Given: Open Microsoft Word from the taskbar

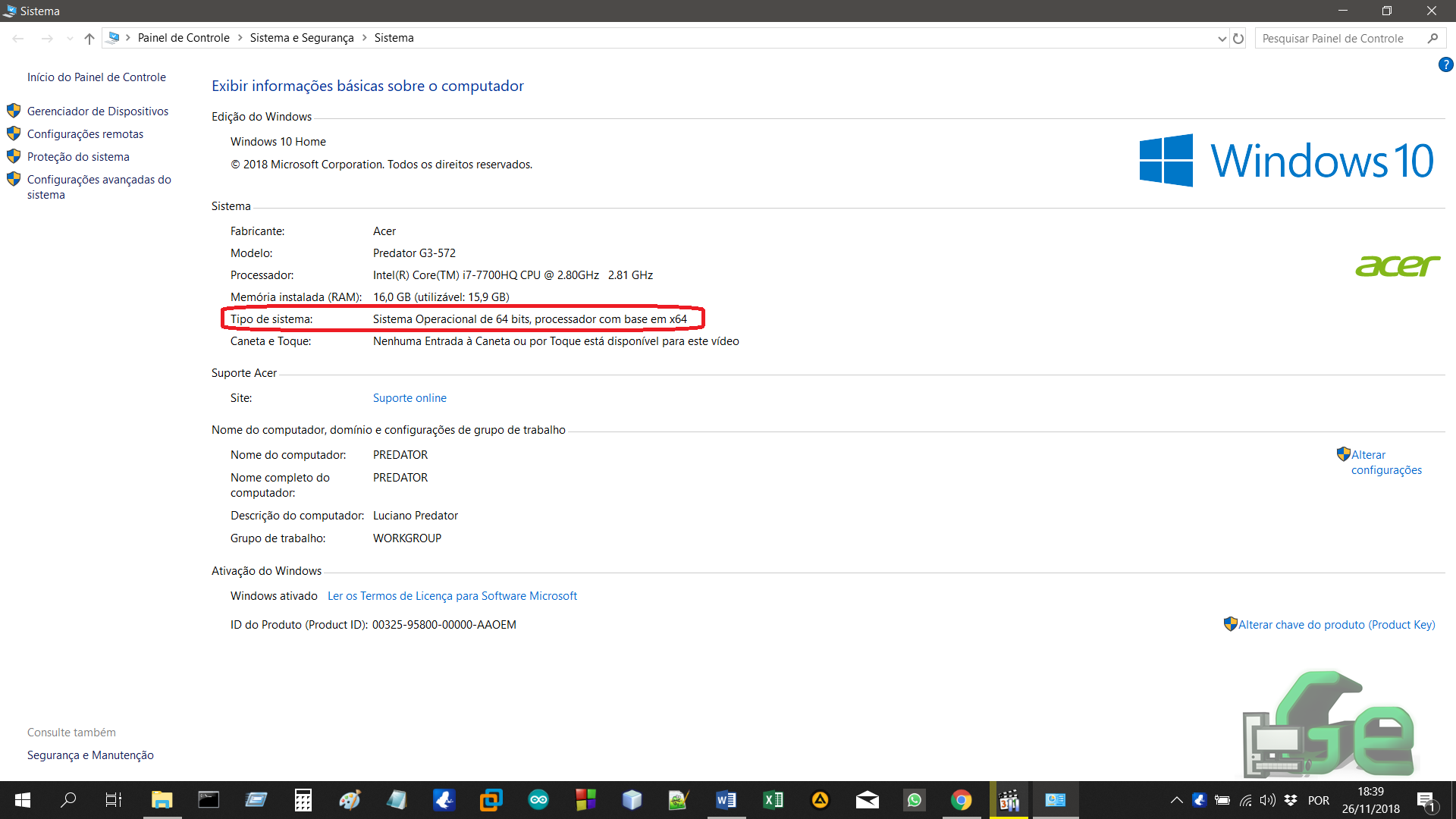Looking at the screenshot, I should pyautogui.click(x=726, y=800).
